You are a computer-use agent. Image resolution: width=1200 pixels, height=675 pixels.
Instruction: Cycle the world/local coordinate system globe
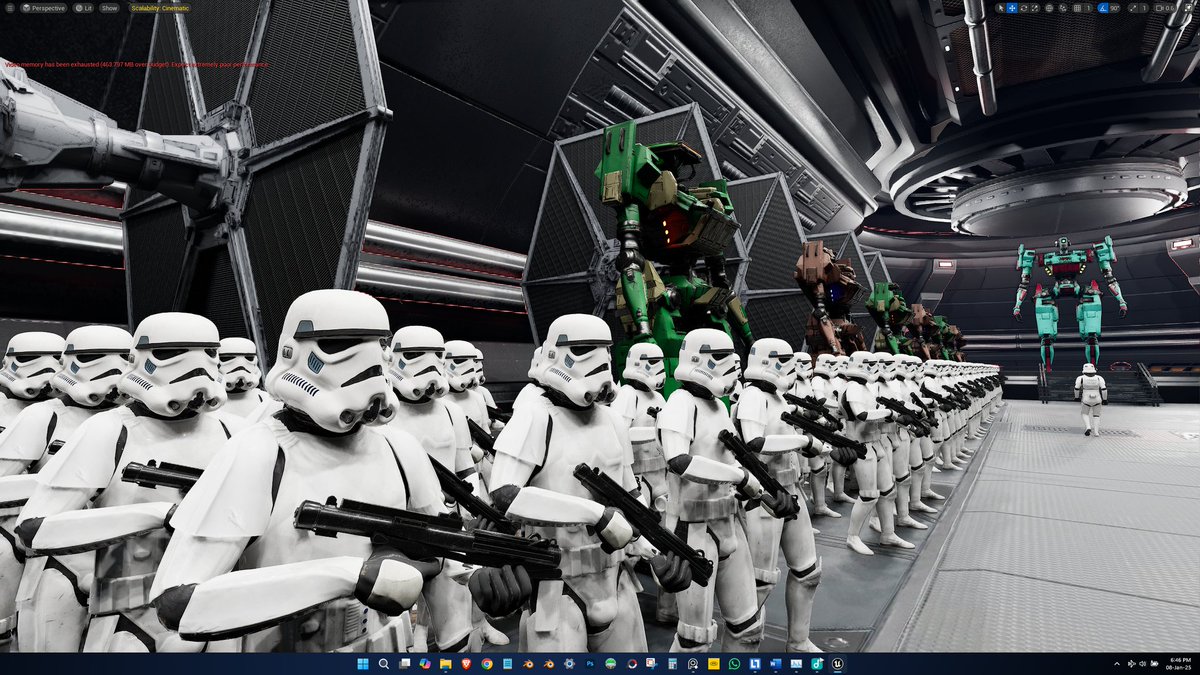[x=1049, y=8]
